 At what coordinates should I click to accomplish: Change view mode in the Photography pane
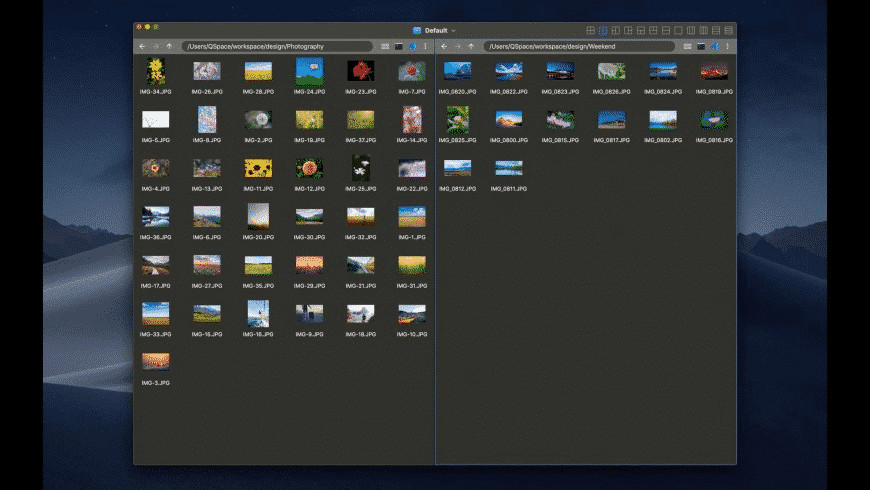point(385,47)
